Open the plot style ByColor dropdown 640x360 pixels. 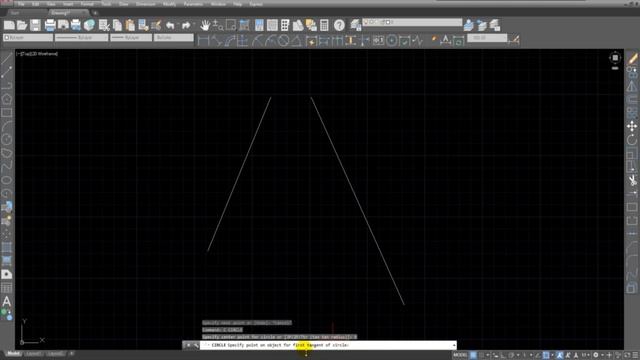click(x=173, y=38)
